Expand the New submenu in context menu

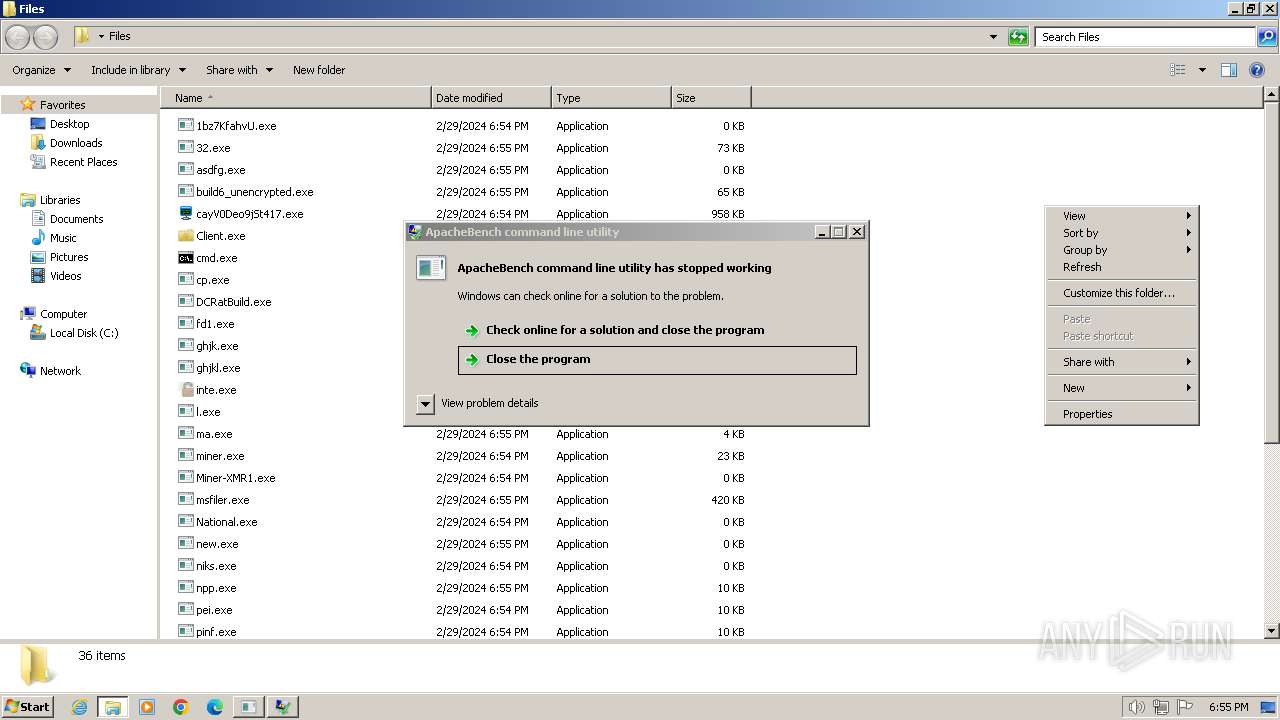tap(1122, 388)
